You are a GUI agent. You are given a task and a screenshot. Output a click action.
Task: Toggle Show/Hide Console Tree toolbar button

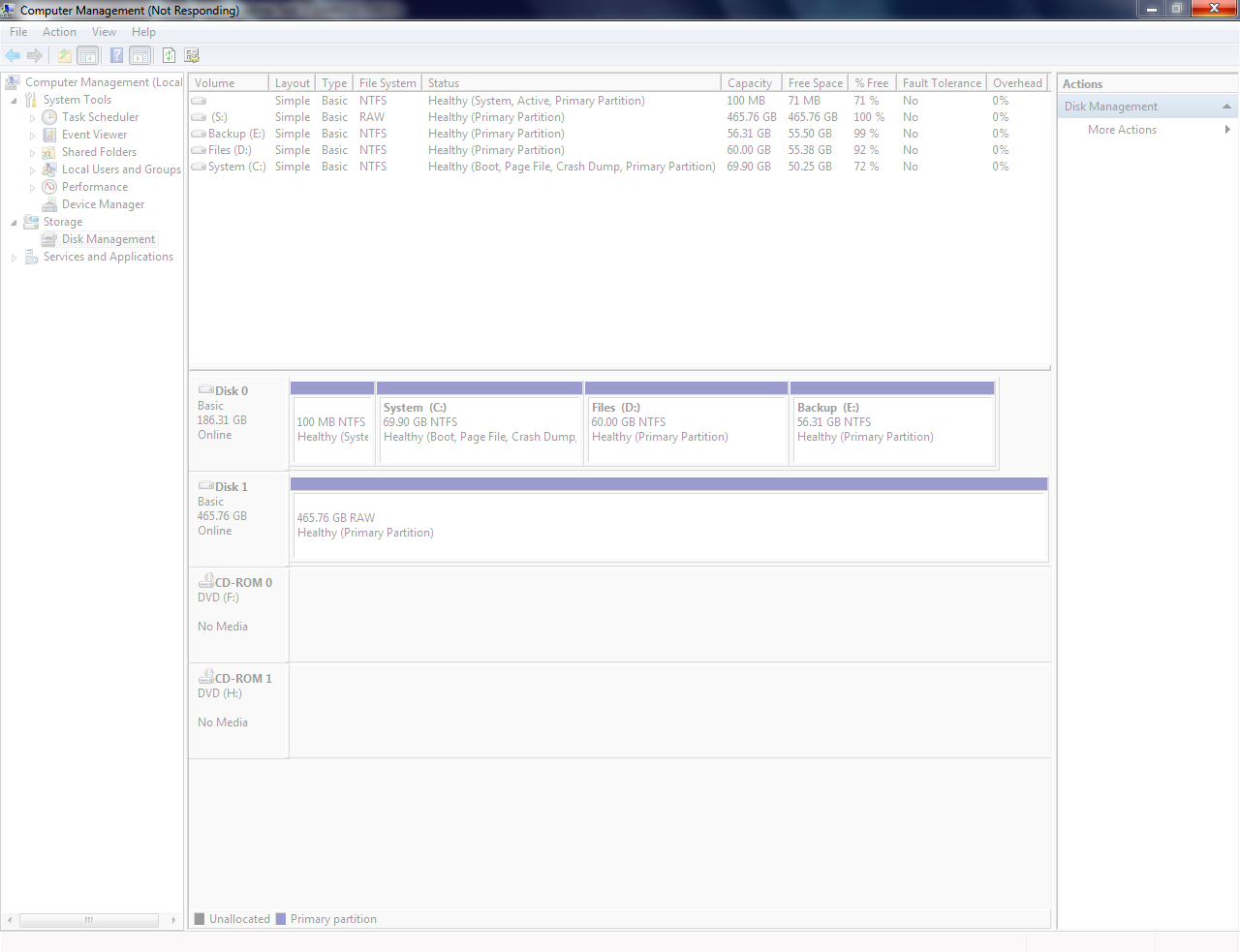(88, 56)
